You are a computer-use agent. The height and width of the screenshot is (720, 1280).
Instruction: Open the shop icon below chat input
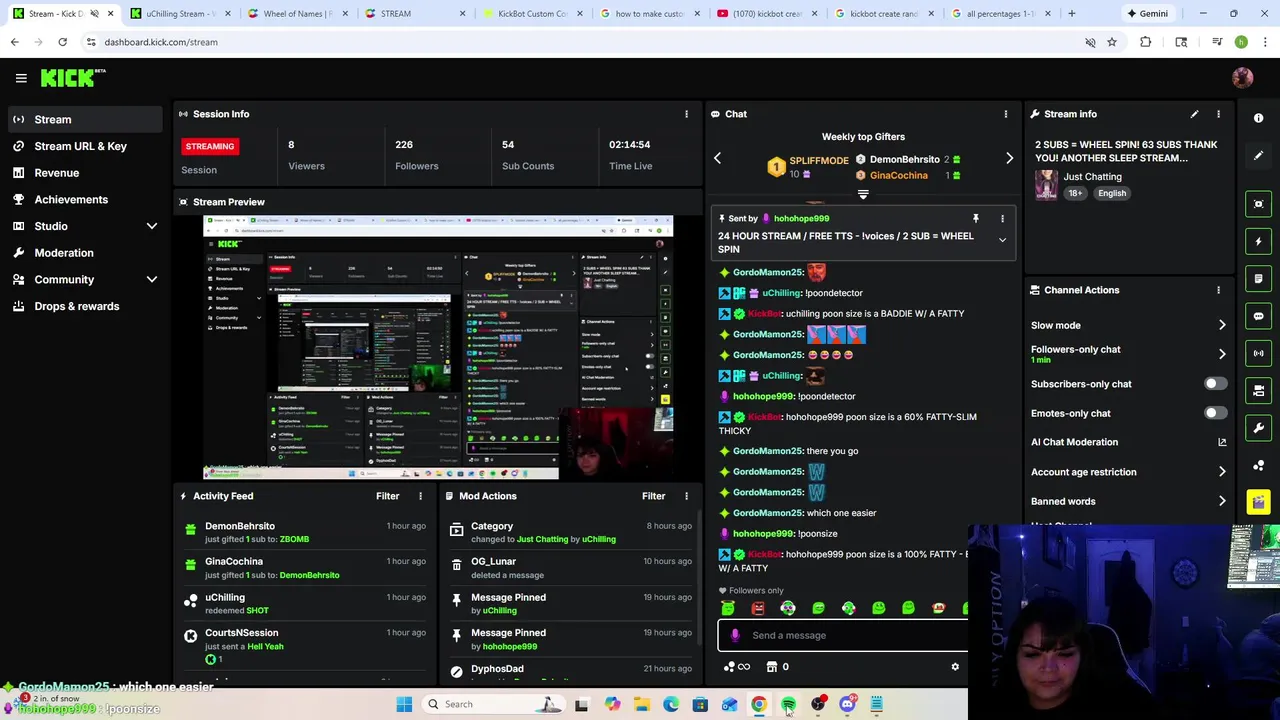[771, 667]
